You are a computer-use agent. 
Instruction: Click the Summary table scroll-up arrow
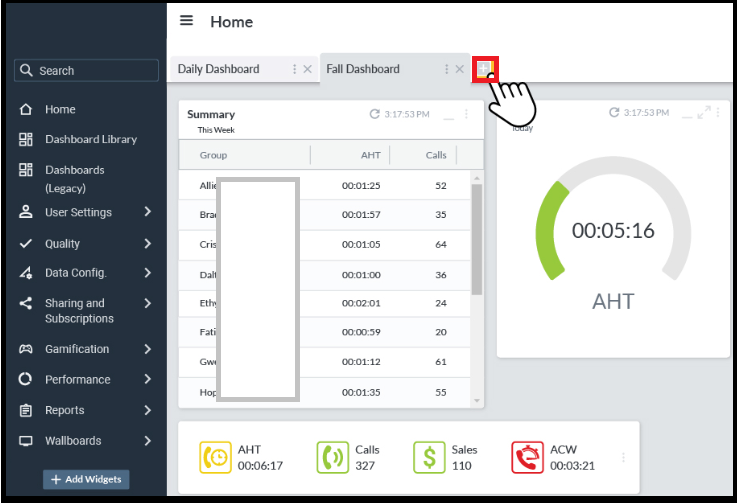click(x=477, y=178)
